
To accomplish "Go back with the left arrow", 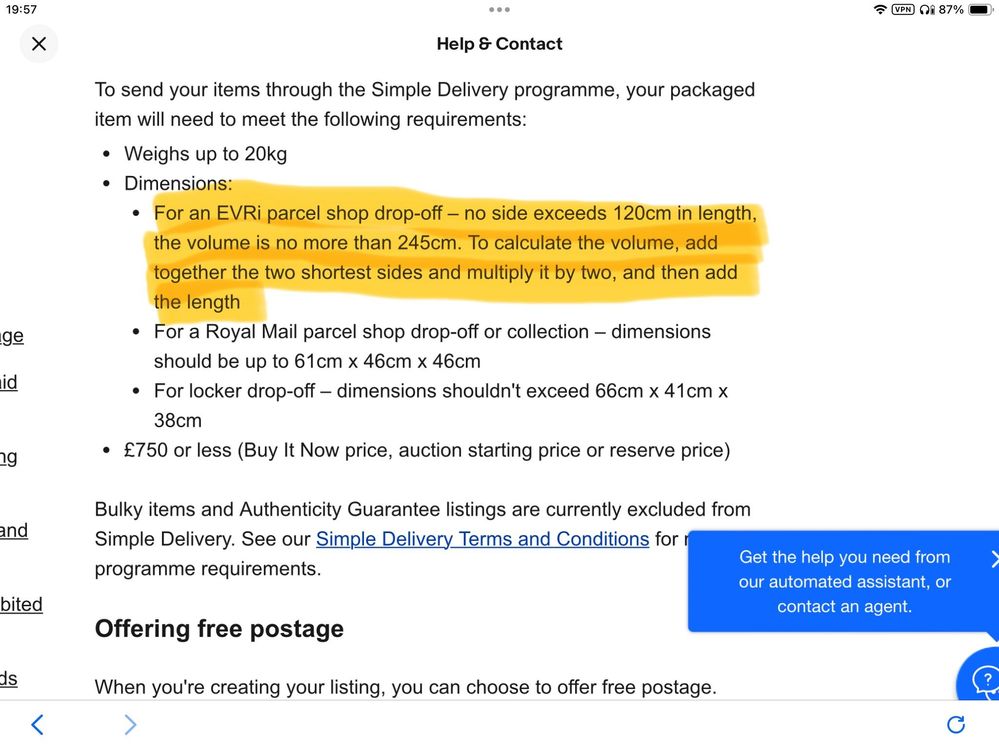I will (38, 724).
